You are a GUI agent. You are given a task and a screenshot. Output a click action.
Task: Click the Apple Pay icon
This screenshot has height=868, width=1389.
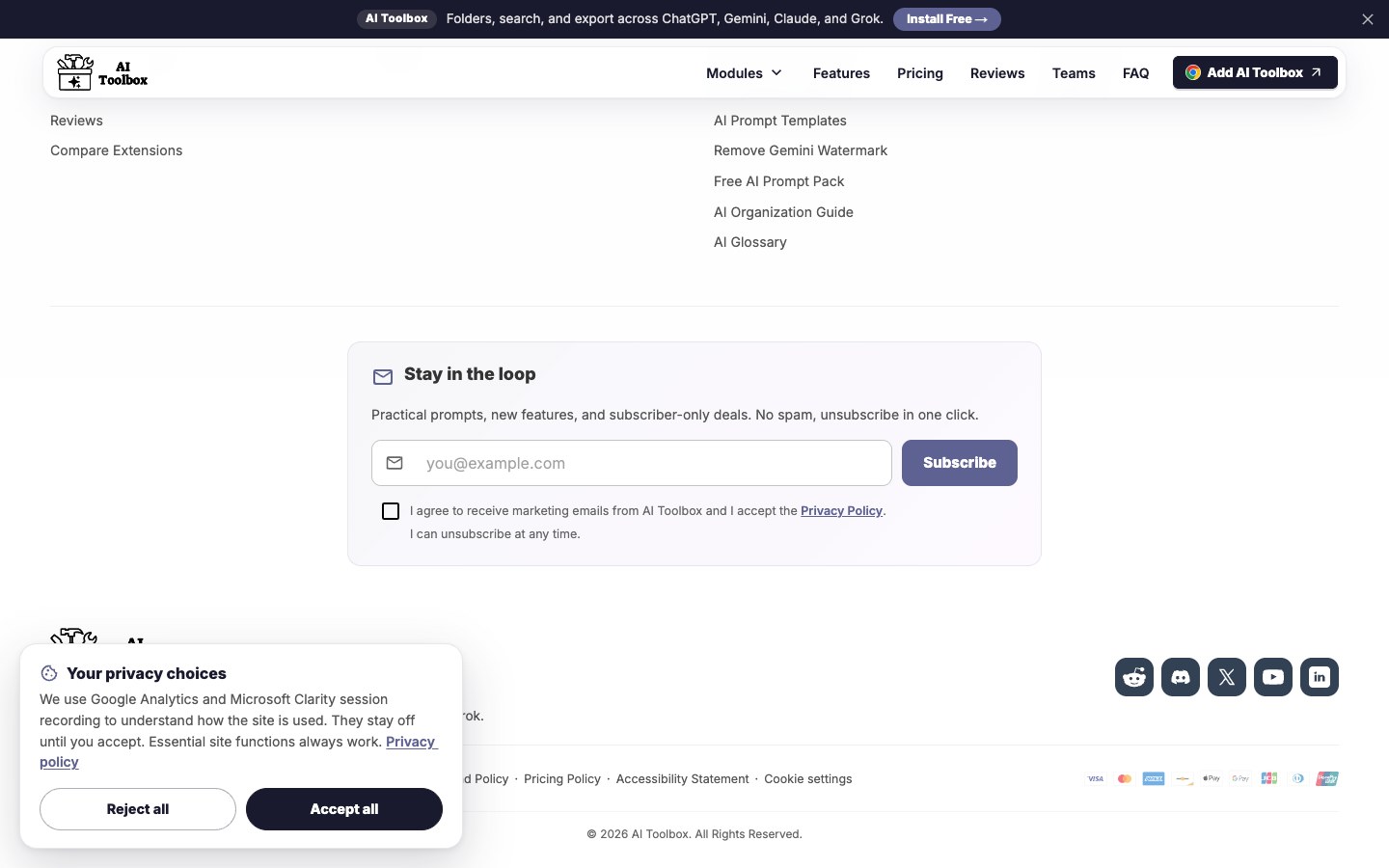pos(1212,778)
